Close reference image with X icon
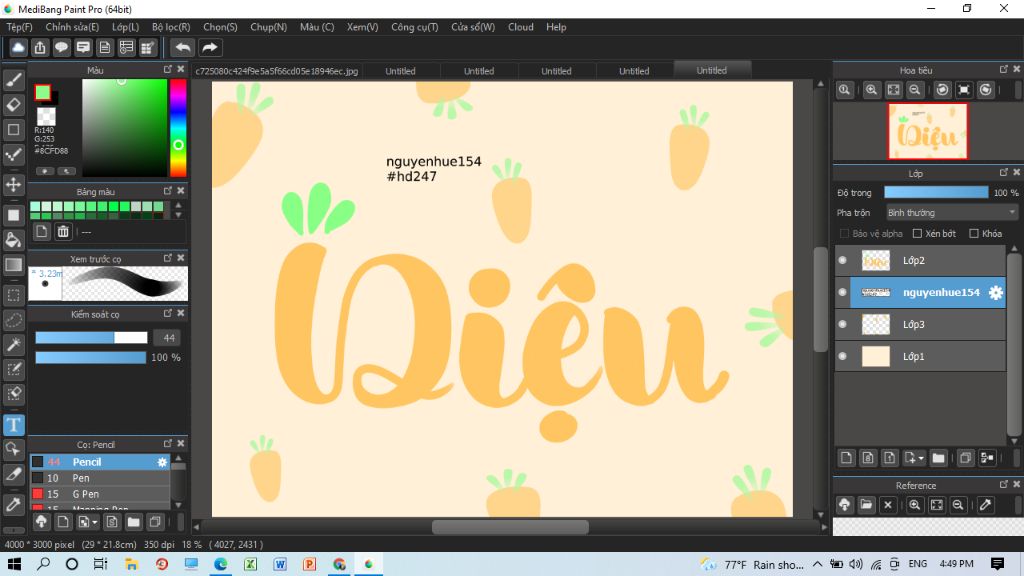The width and height of the screenshot is (1024, 576). tap(888, 505)
